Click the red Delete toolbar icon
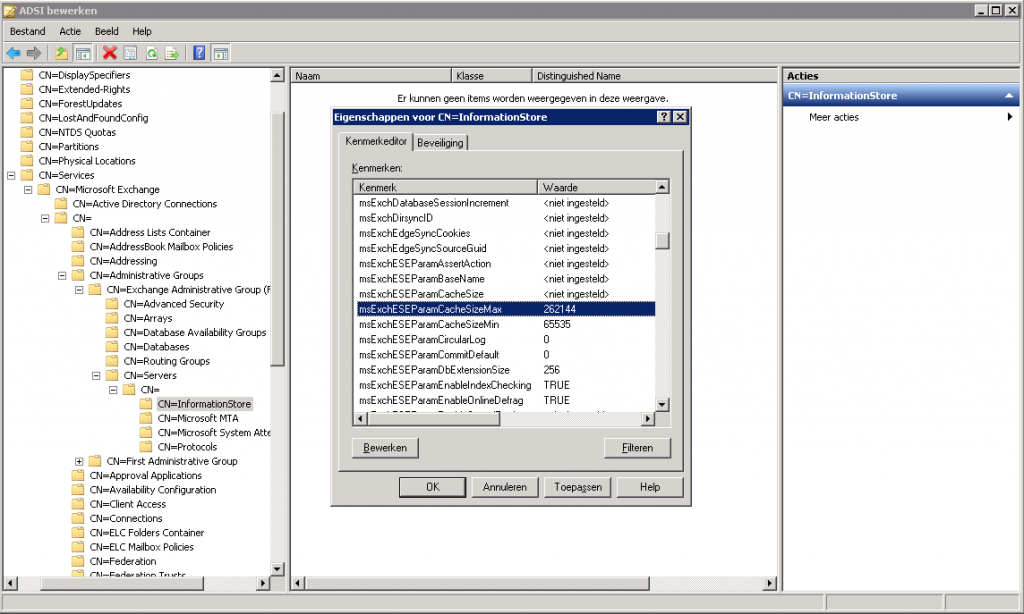The height and width of the screenshot is (614, 1024). tap(110, 53)
